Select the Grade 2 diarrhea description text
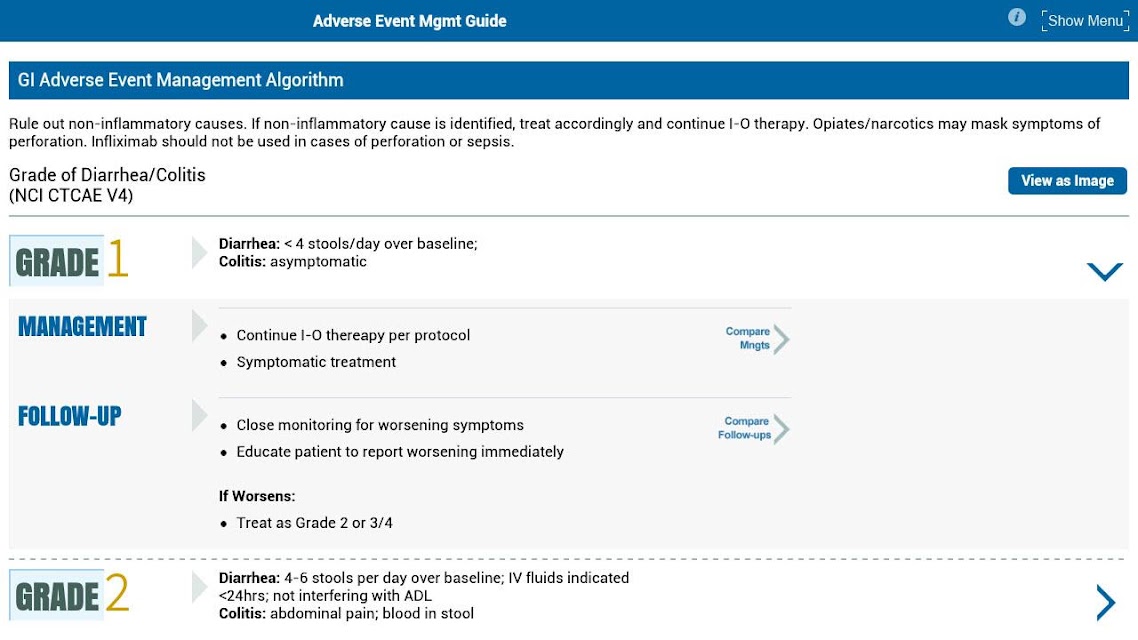The image size is (1138, 640). [424, 586]
